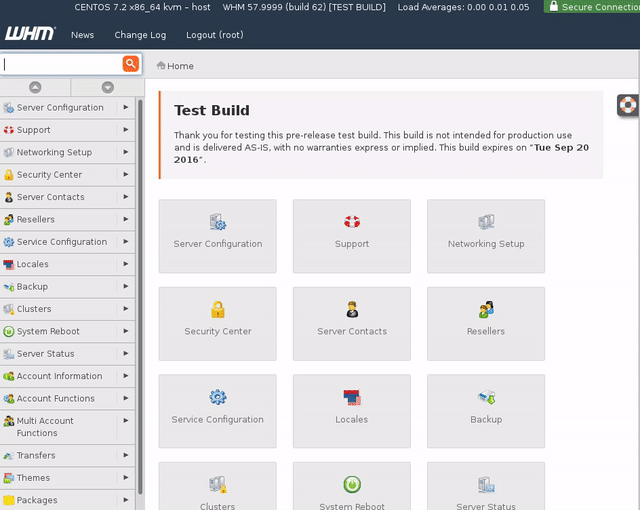The height and width of the screenshot is (510, 640).
Task: Click the Load Averages text in top bar
Action: [463, 7]
